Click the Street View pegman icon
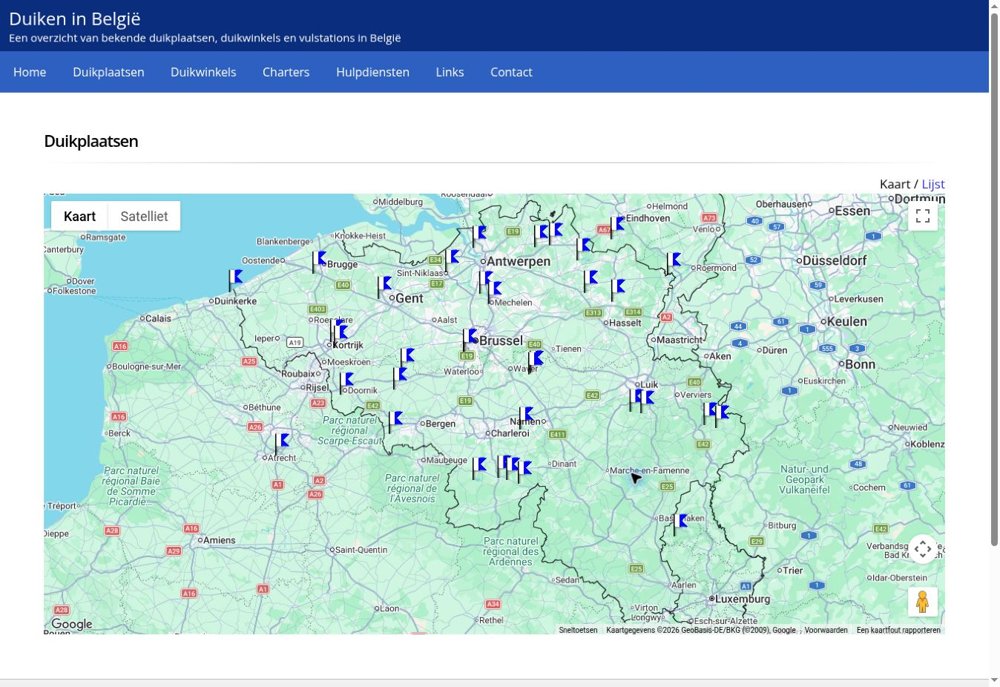The image size is (1000, 687). click(x=923, y=602)
